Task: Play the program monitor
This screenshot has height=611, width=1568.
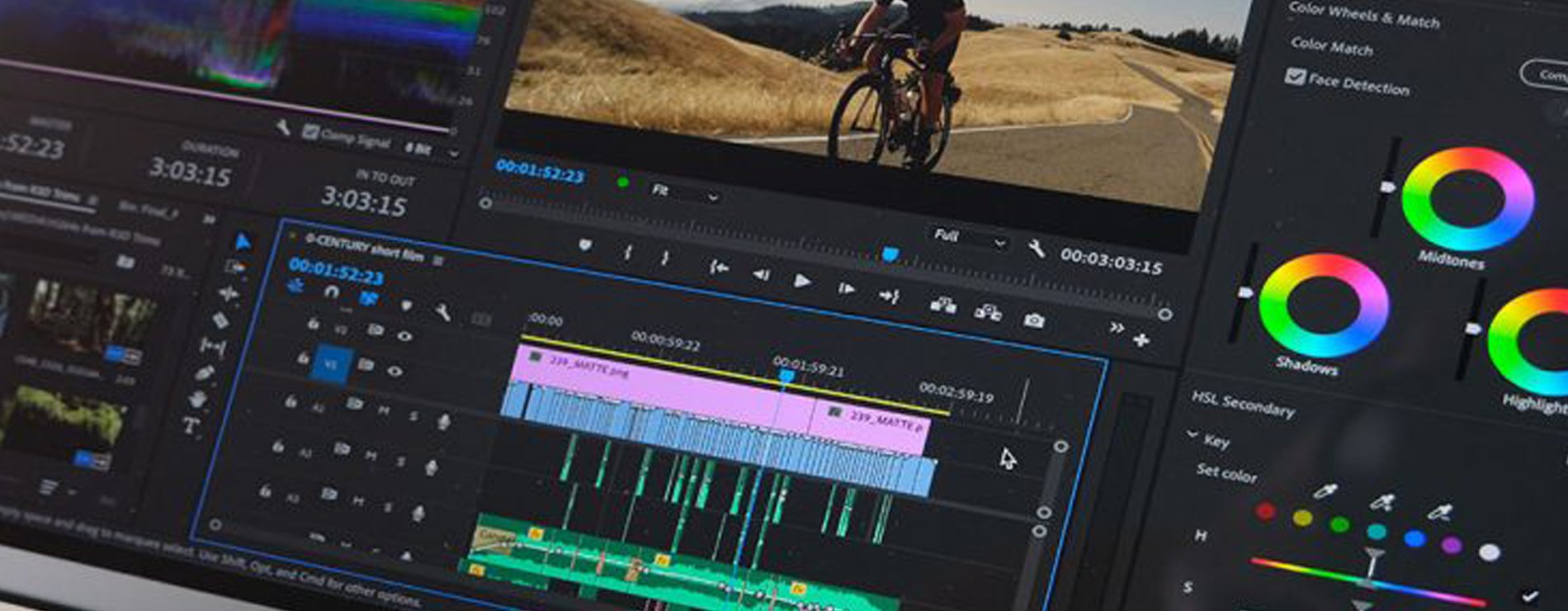Action: (x=801, y=281)
